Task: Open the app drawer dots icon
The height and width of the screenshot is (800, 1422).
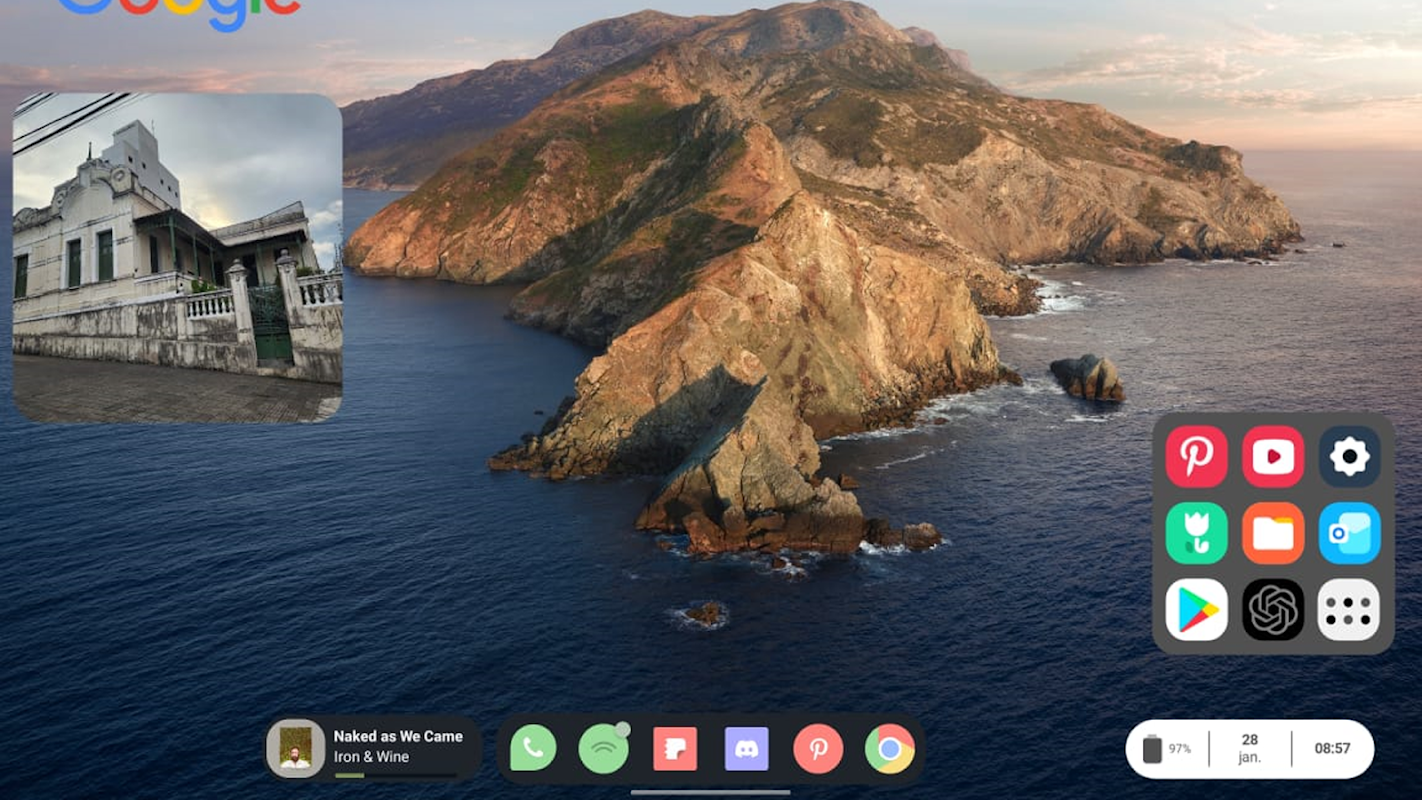Action: click(x=1349, y=609)
